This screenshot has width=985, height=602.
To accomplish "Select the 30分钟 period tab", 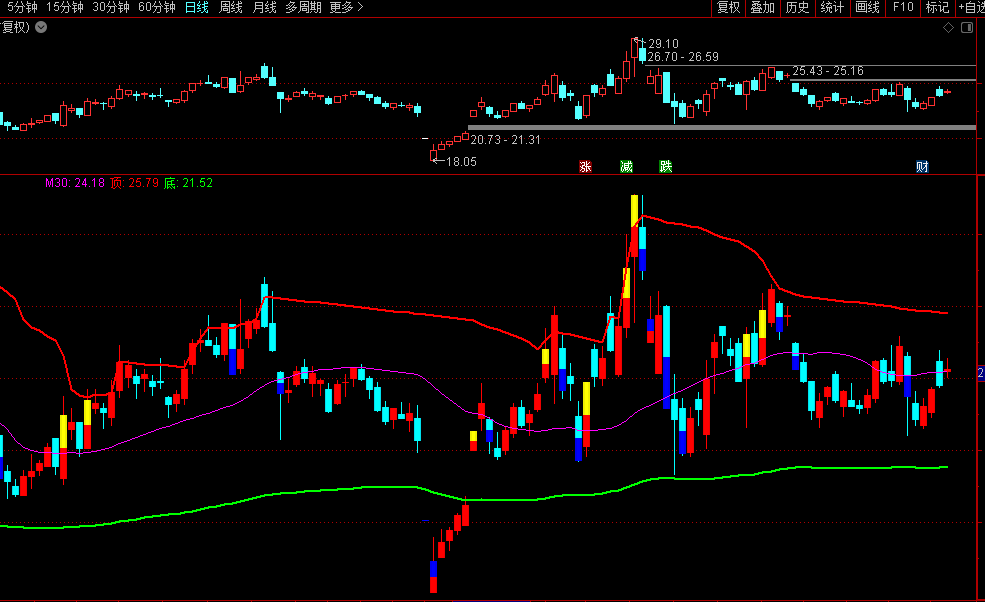I will coord(110,8).
